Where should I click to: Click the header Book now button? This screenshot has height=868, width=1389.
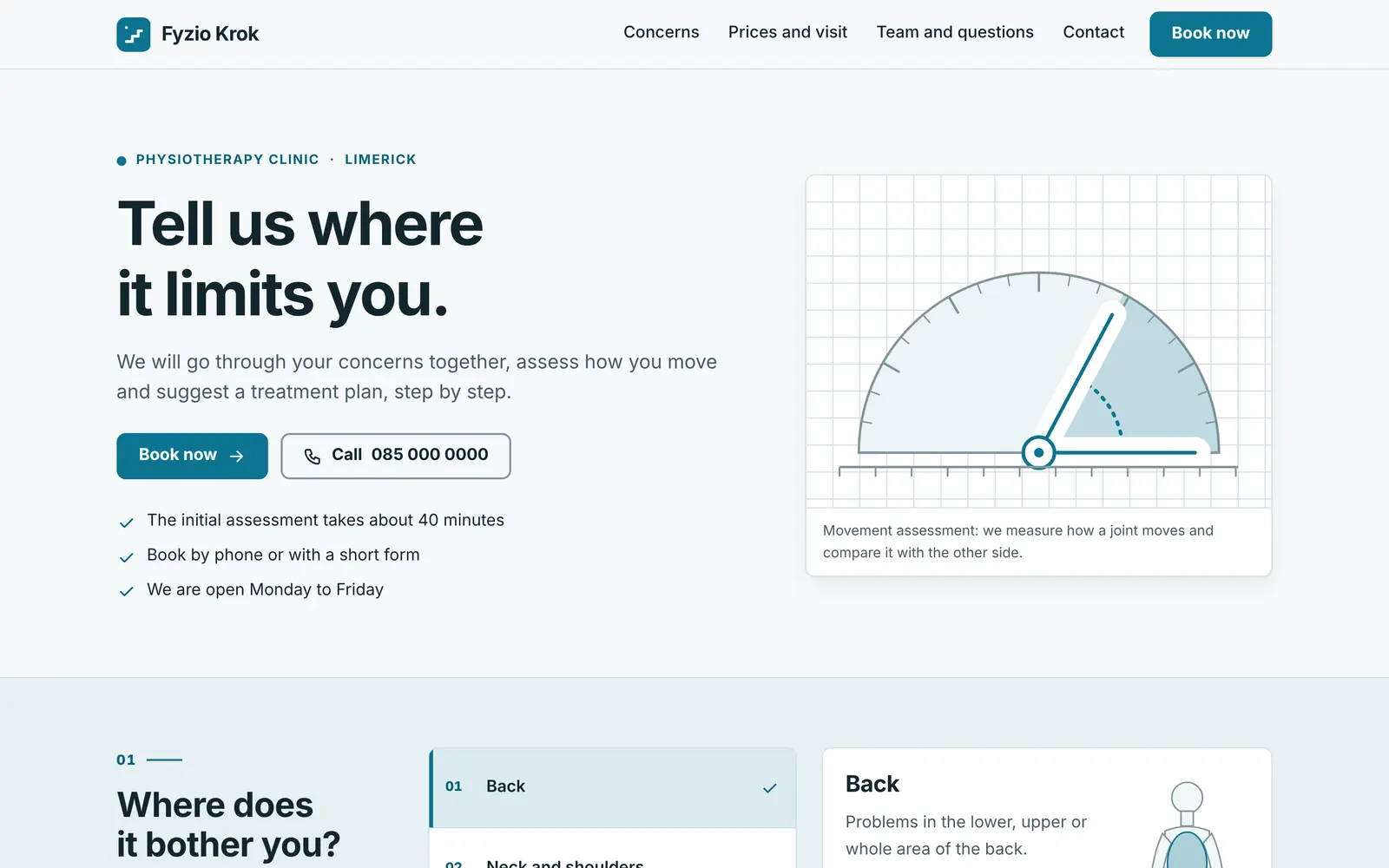(1210, 34)
